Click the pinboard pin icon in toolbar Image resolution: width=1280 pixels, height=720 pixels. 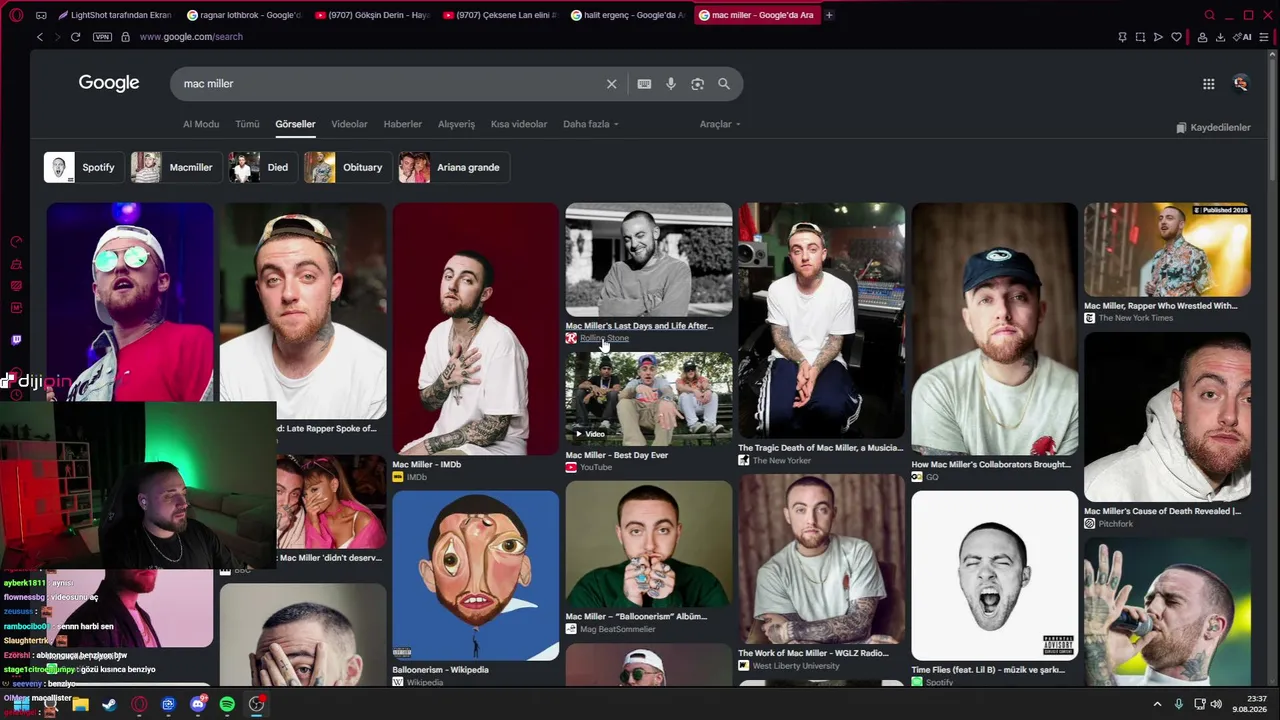tap(1122, 37)
